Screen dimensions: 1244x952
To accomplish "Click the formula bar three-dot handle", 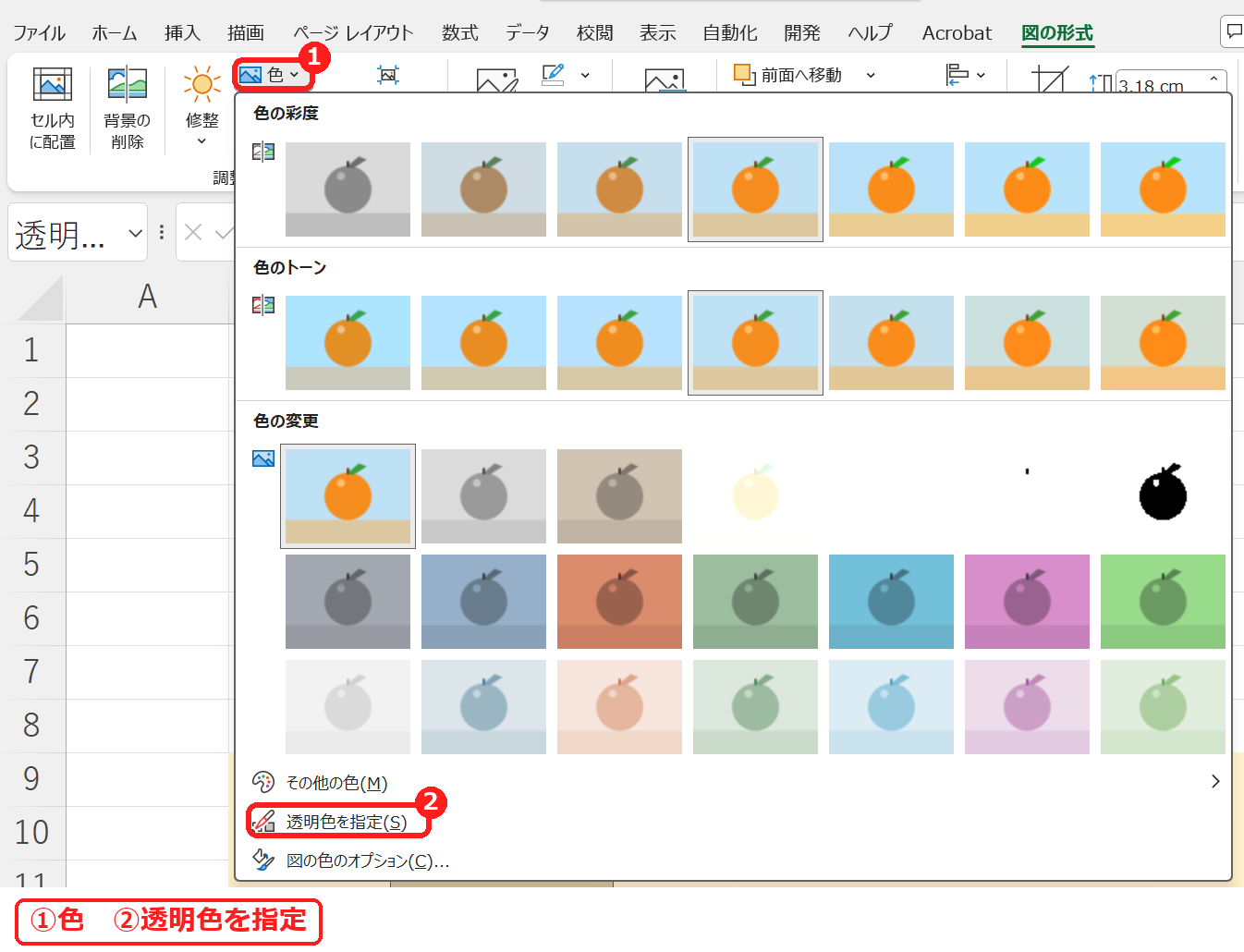I will pos(162,232).
